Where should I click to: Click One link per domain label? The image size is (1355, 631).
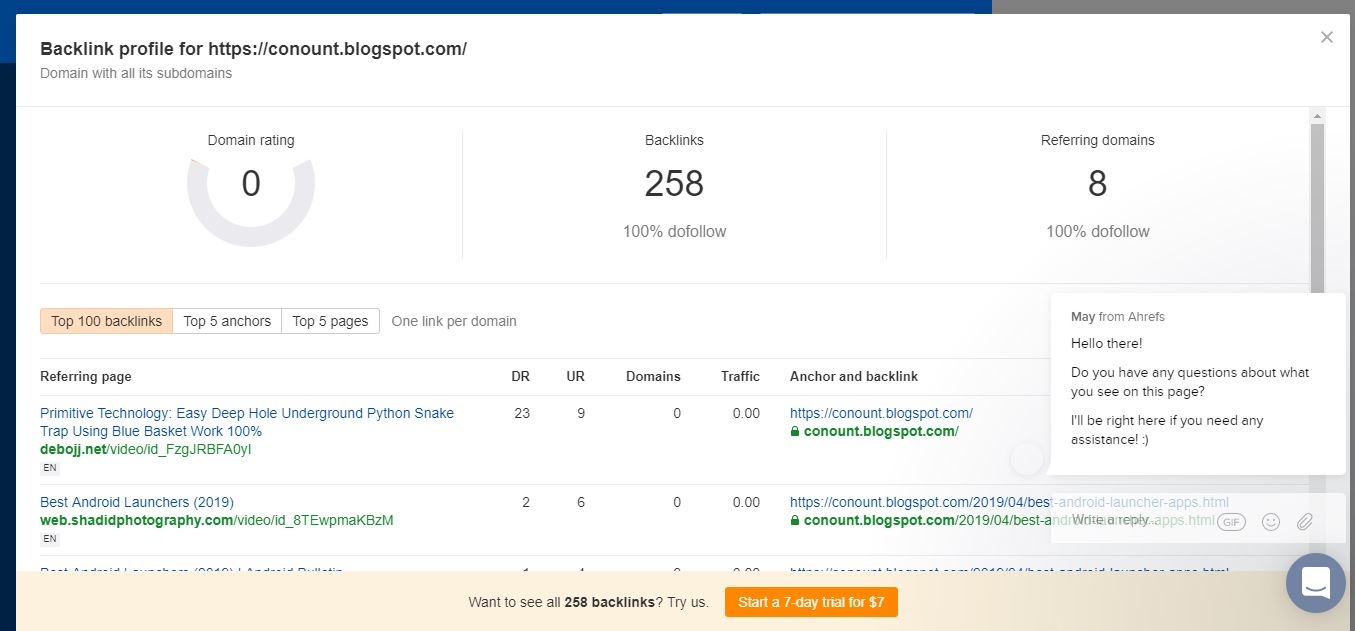(454, 321)
